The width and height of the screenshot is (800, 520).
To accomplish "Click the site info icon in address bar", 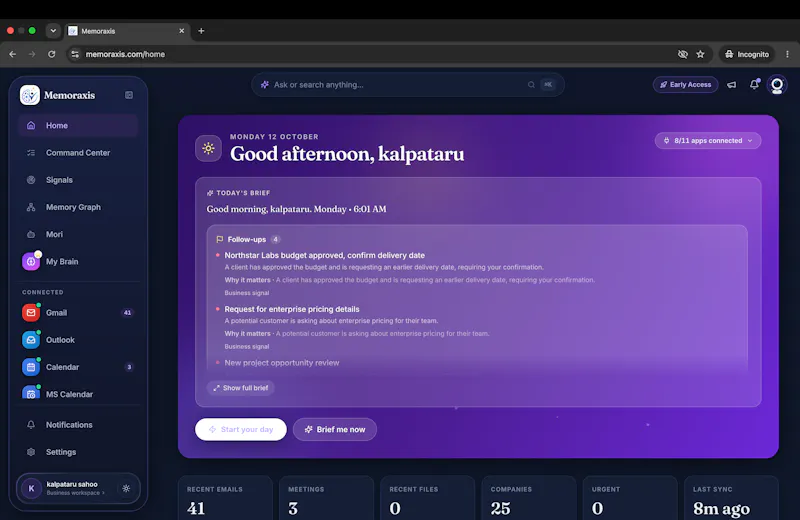I will click(x=75, y=54).
